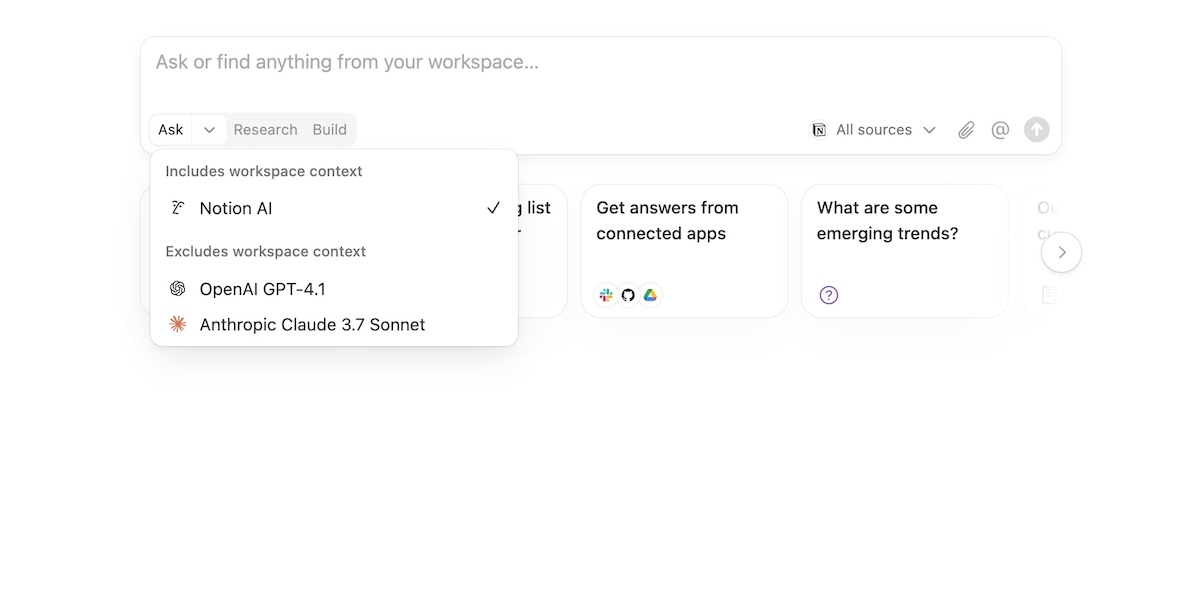Choose Anthropic Claude 3.7 Sonnet model

click(x=334, y=324)
